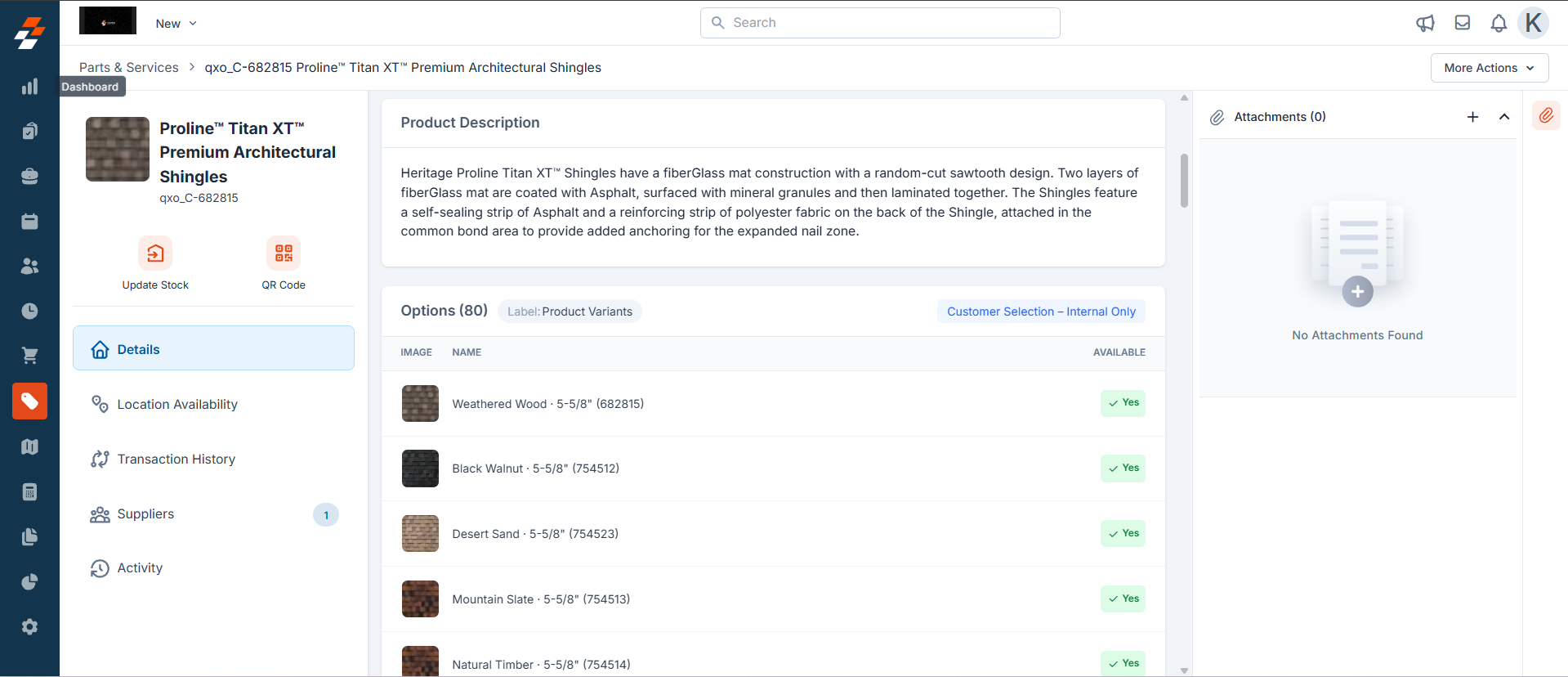The width and height of the screenshot is (1568, 677).
Task: Click the Update Stock icon
Action: tap(155, 253)
